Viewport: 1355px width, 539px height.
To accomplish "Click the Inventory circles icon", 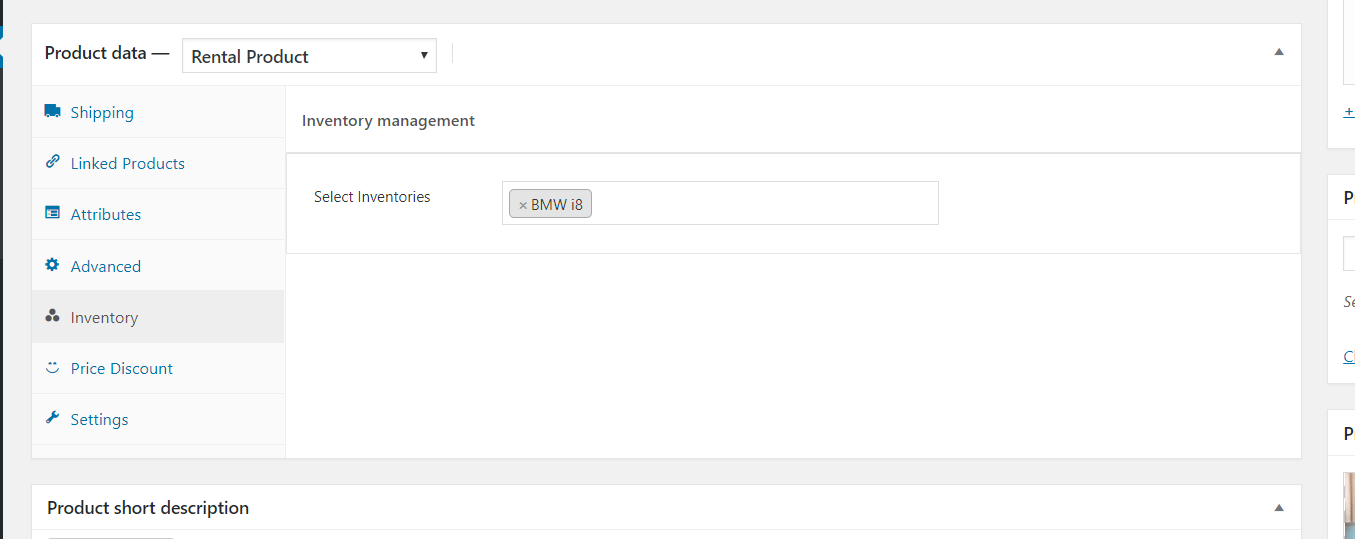I will point(53,316).
